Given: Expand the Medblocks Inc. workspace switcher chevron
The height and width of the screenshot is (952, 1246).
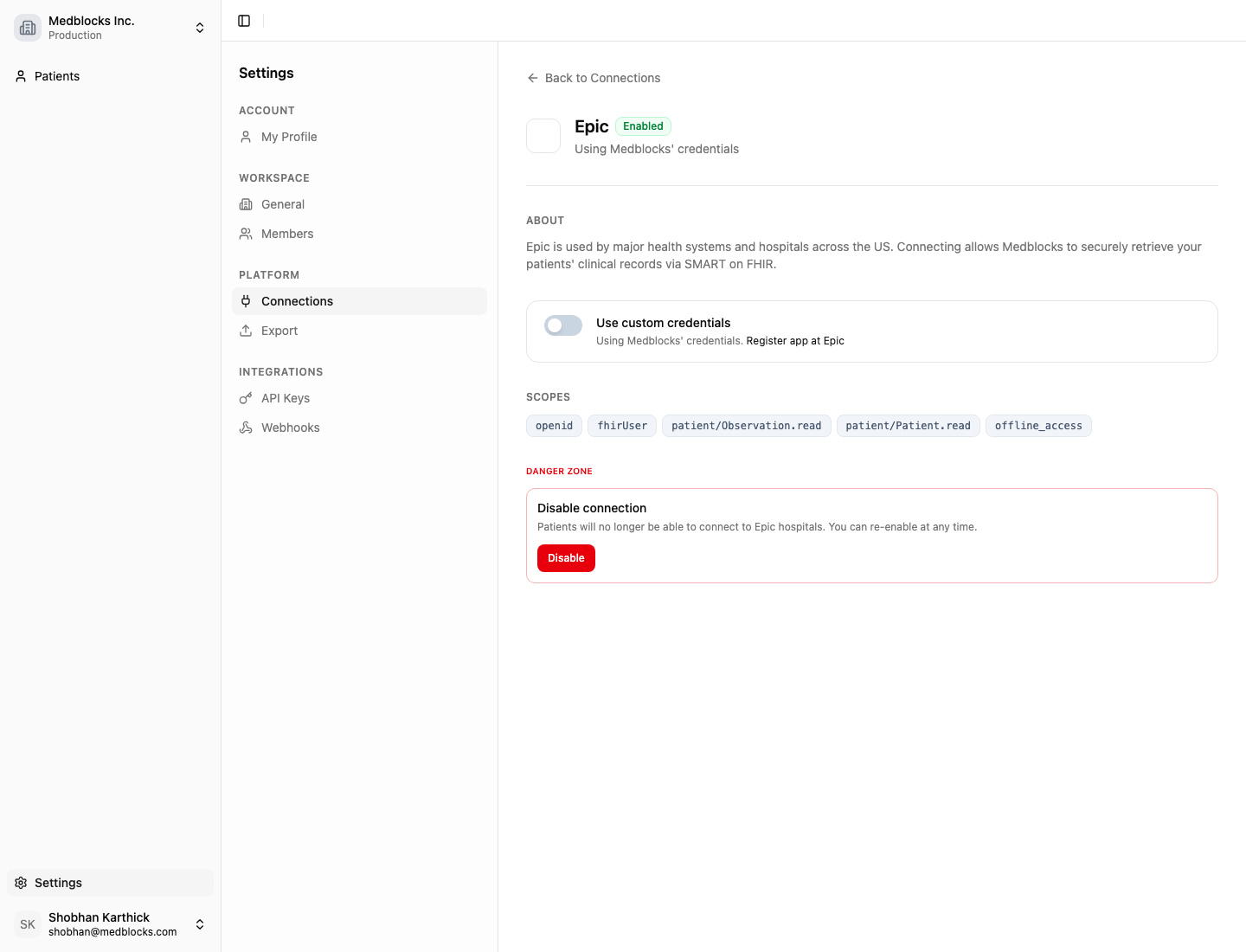Looking at the screenshot, I should [200, 28].
